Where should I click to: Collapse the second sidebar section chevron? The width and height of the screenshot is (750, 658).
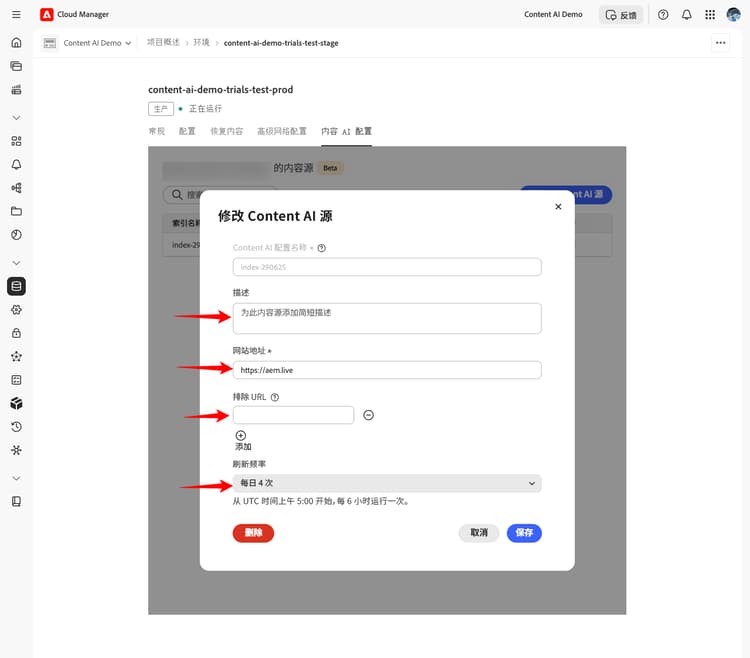coord(16,263)
